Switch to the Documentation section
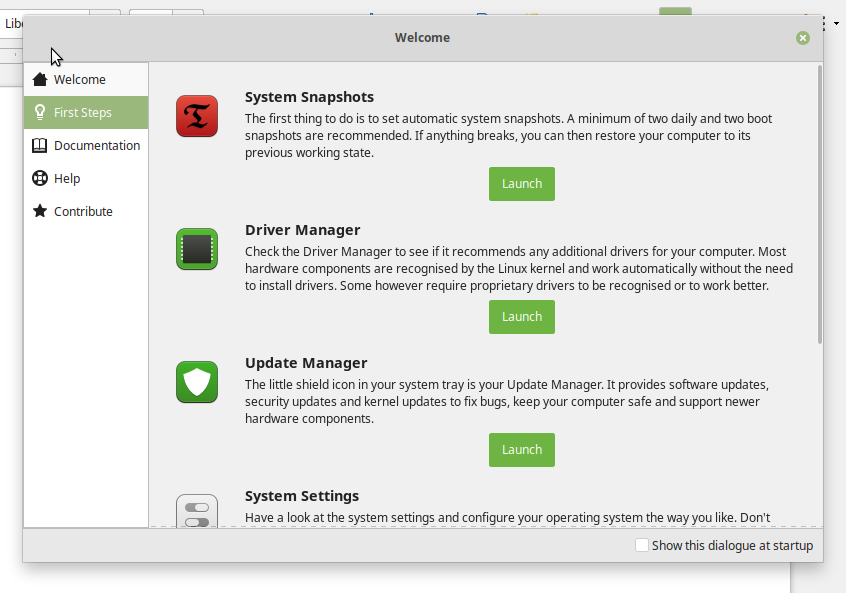Image resolution: width=846 pixels, height=593 pixels. point(86,146)
